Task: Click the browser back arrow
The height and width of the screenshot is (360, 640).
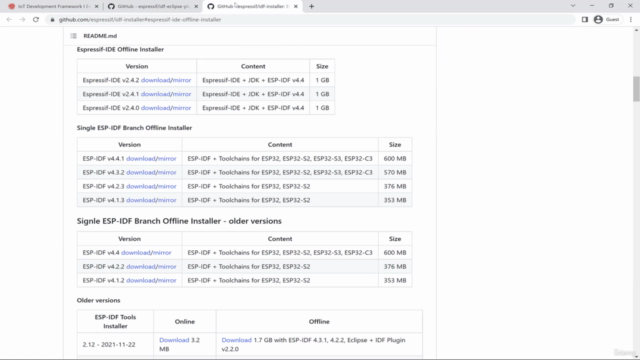Action: 9,20
